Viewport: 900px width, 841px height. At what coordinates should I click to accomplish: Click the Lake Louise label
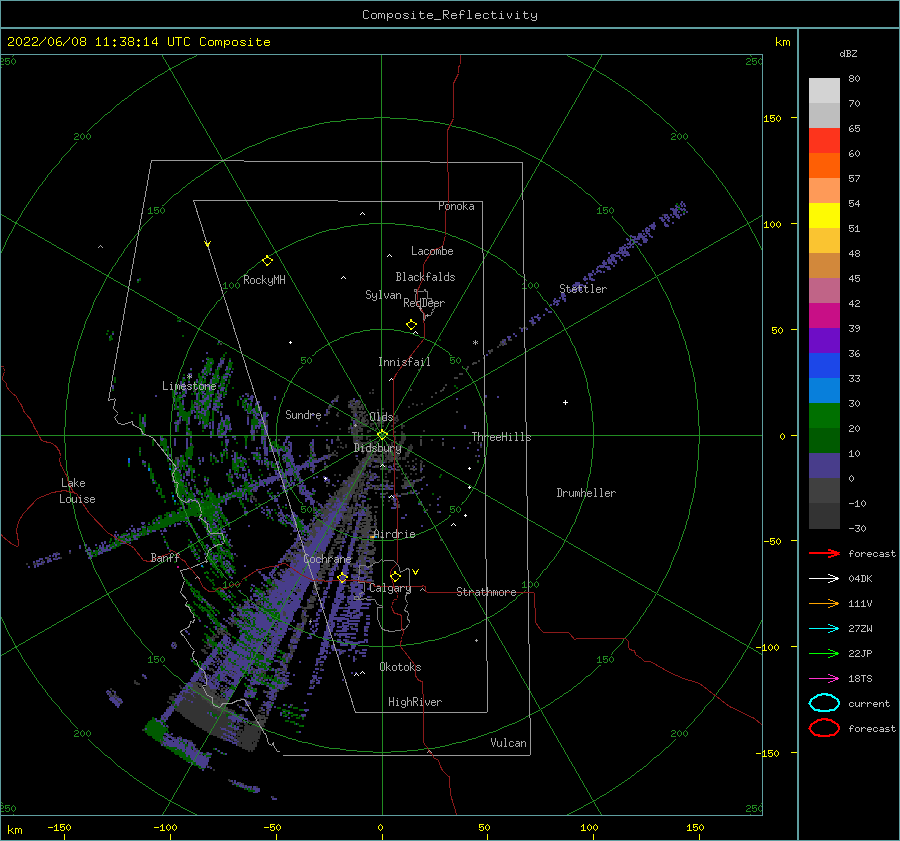(77, 491)
